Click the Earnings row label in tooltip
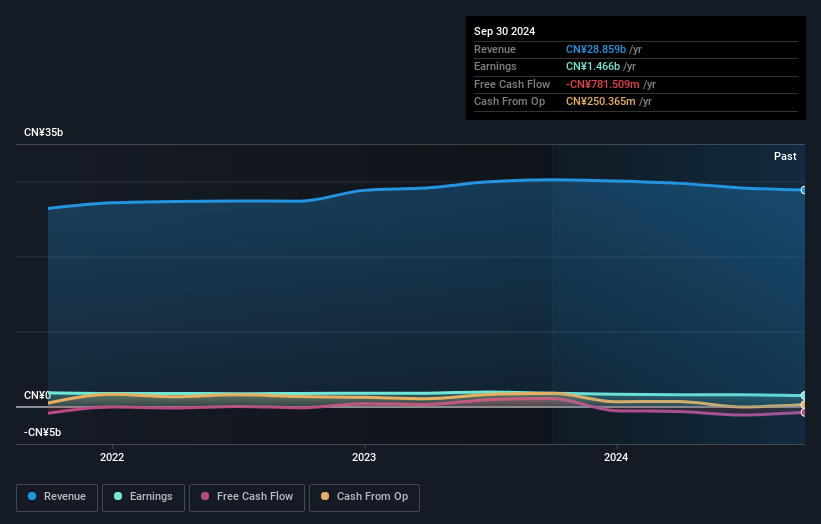Screen dimensions: 821x524 (x=495, y=66)
